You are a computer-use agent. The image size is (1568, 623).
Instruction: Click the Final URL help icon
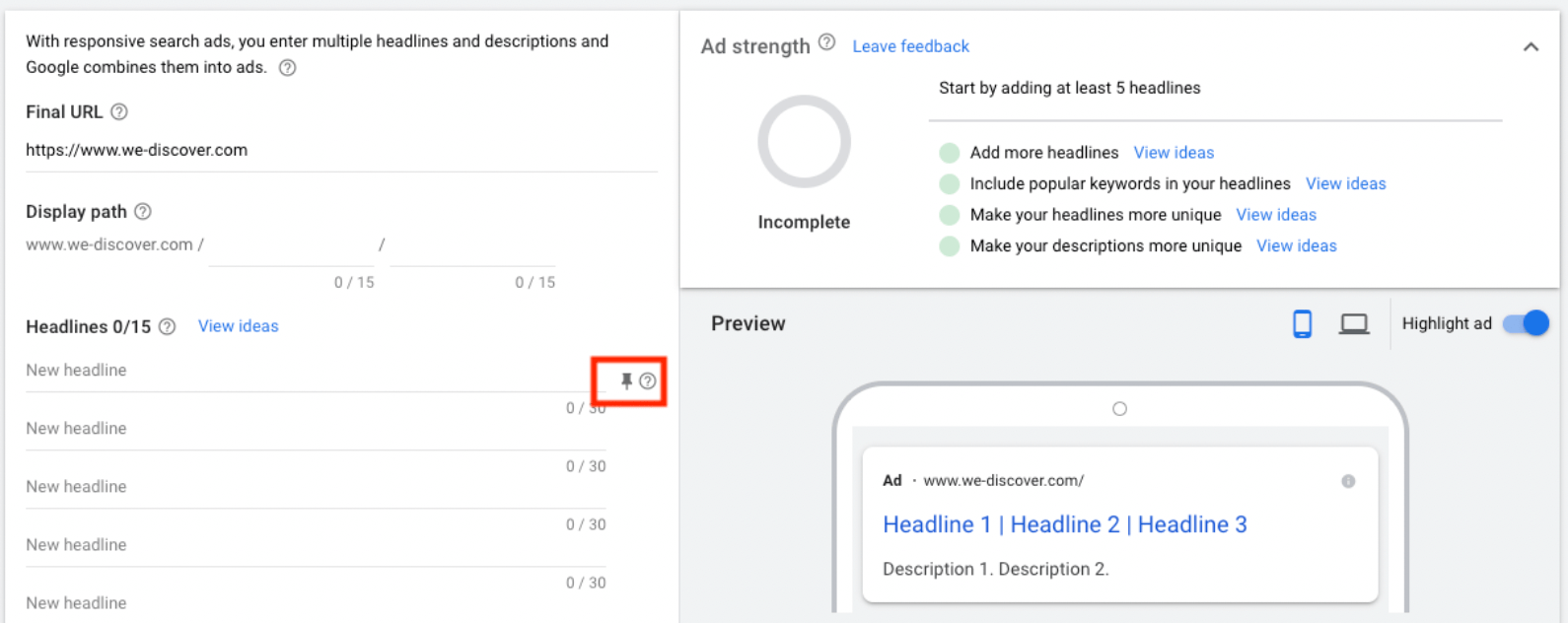point(119,112)
